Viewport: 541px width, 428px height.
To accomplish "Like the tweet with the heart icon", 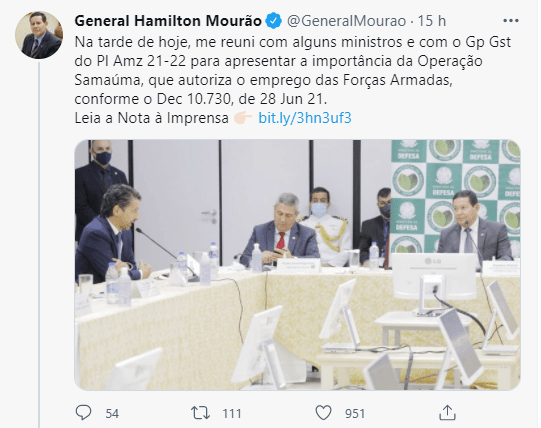I will click(x=323, y=413).
